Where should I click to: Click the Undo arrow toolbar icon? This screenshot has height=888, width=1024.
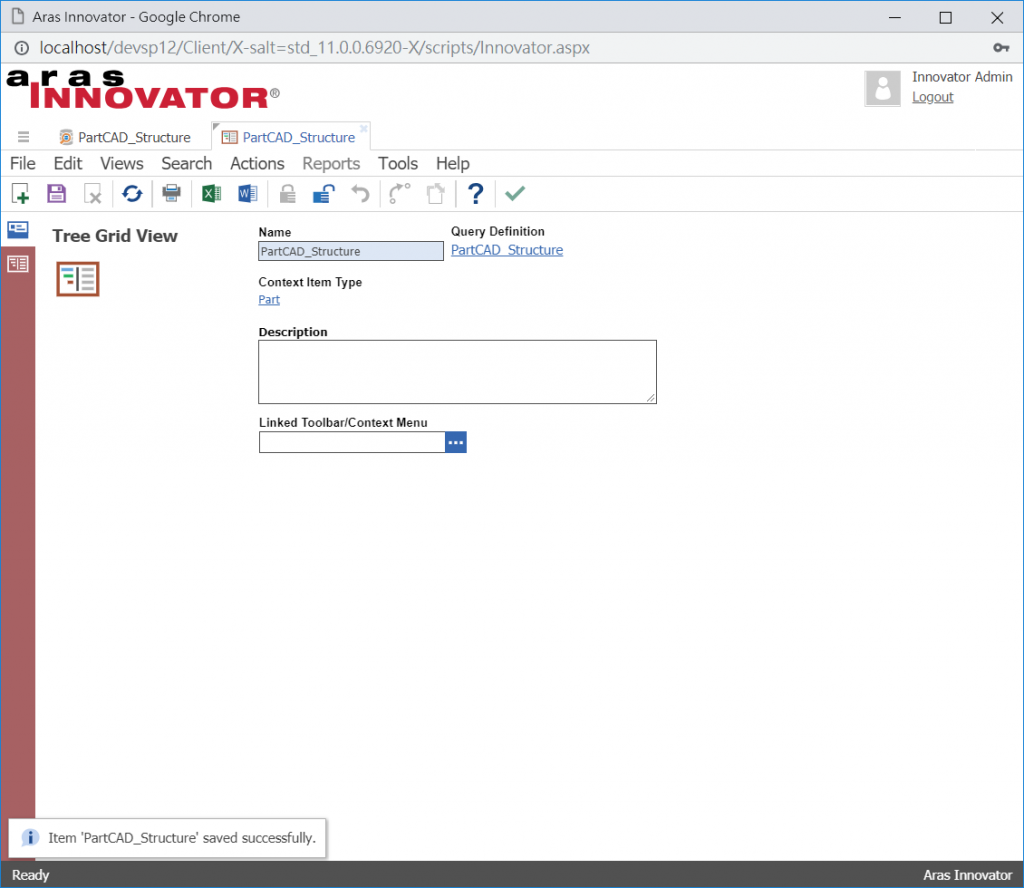pyautogui.click(x=360, y=194)
